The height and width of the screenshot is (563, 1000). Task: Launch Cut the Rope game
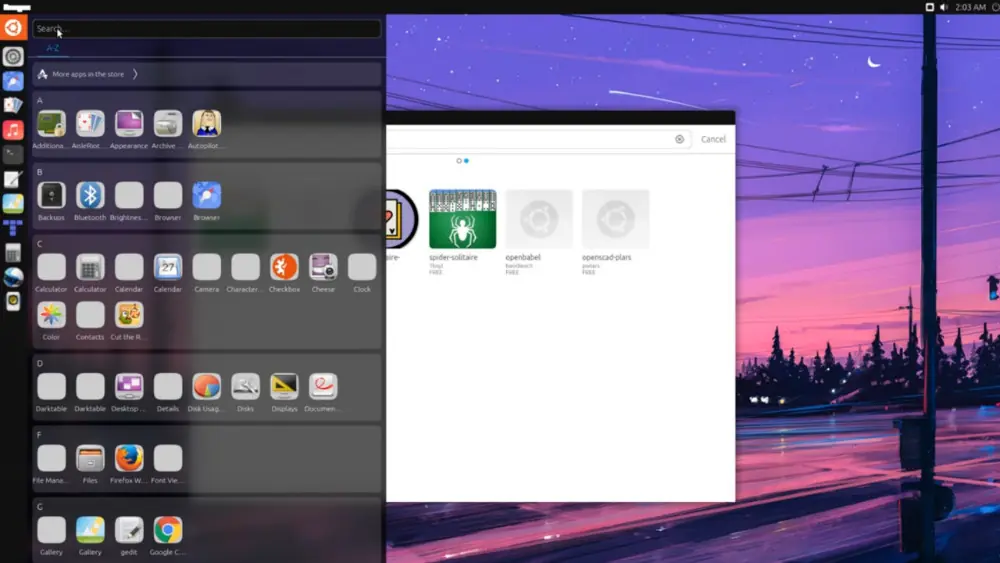coord(129,315)
